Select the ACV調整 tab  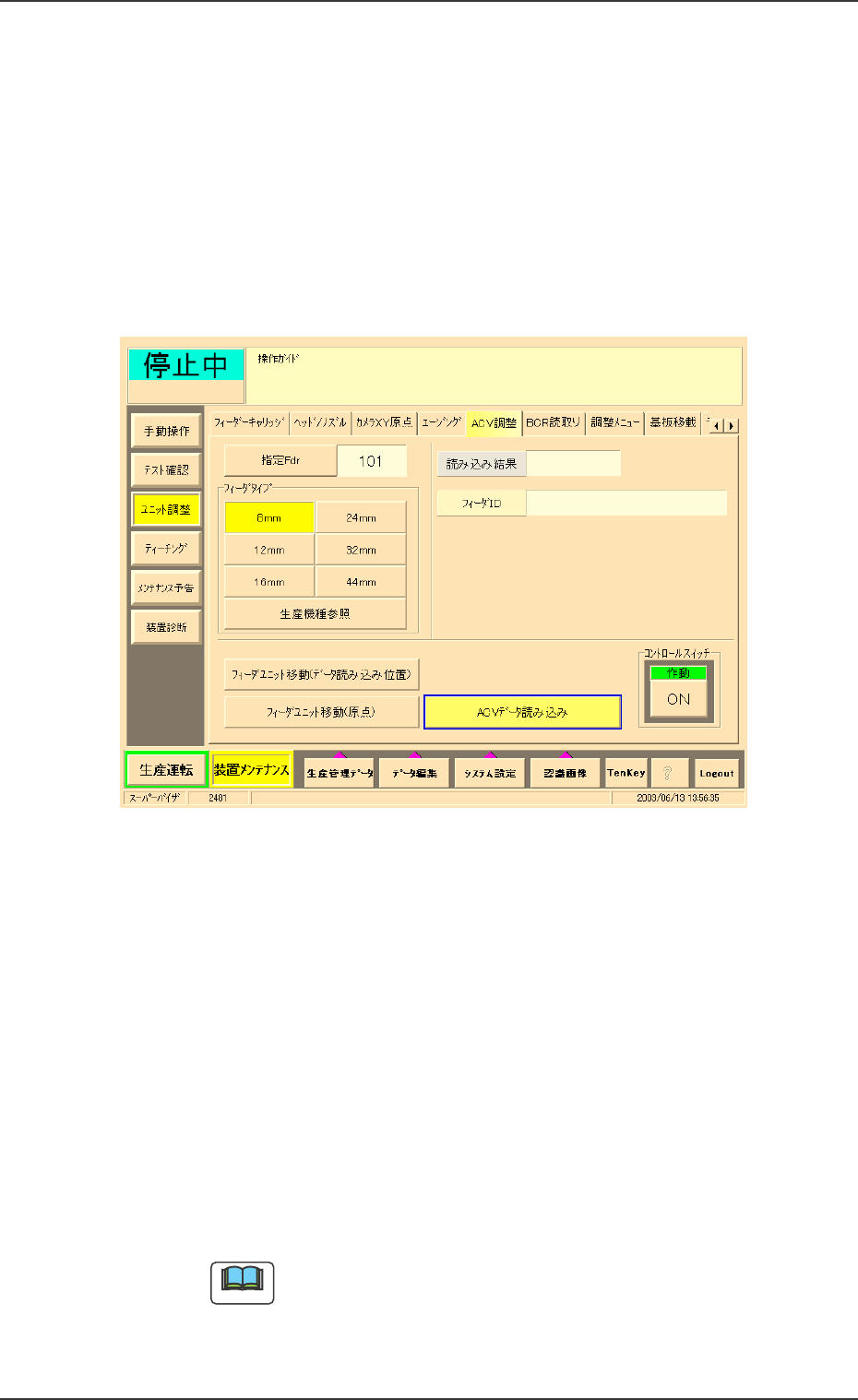[495, 422]
